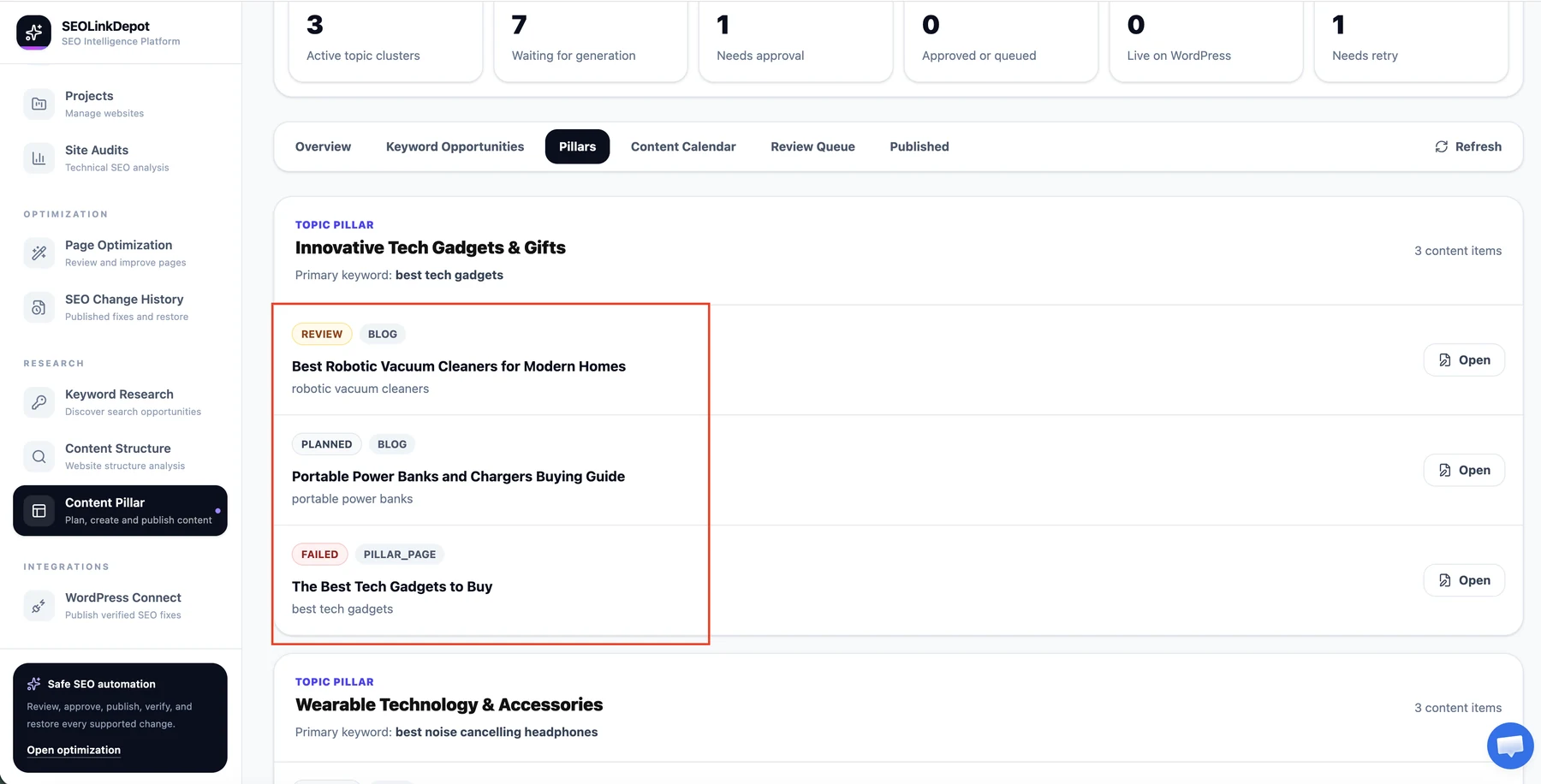Viewport: 1541px width, 784px height.
Task: Go to Projects Manage websites entry
Action: click(x=120, y=104)
